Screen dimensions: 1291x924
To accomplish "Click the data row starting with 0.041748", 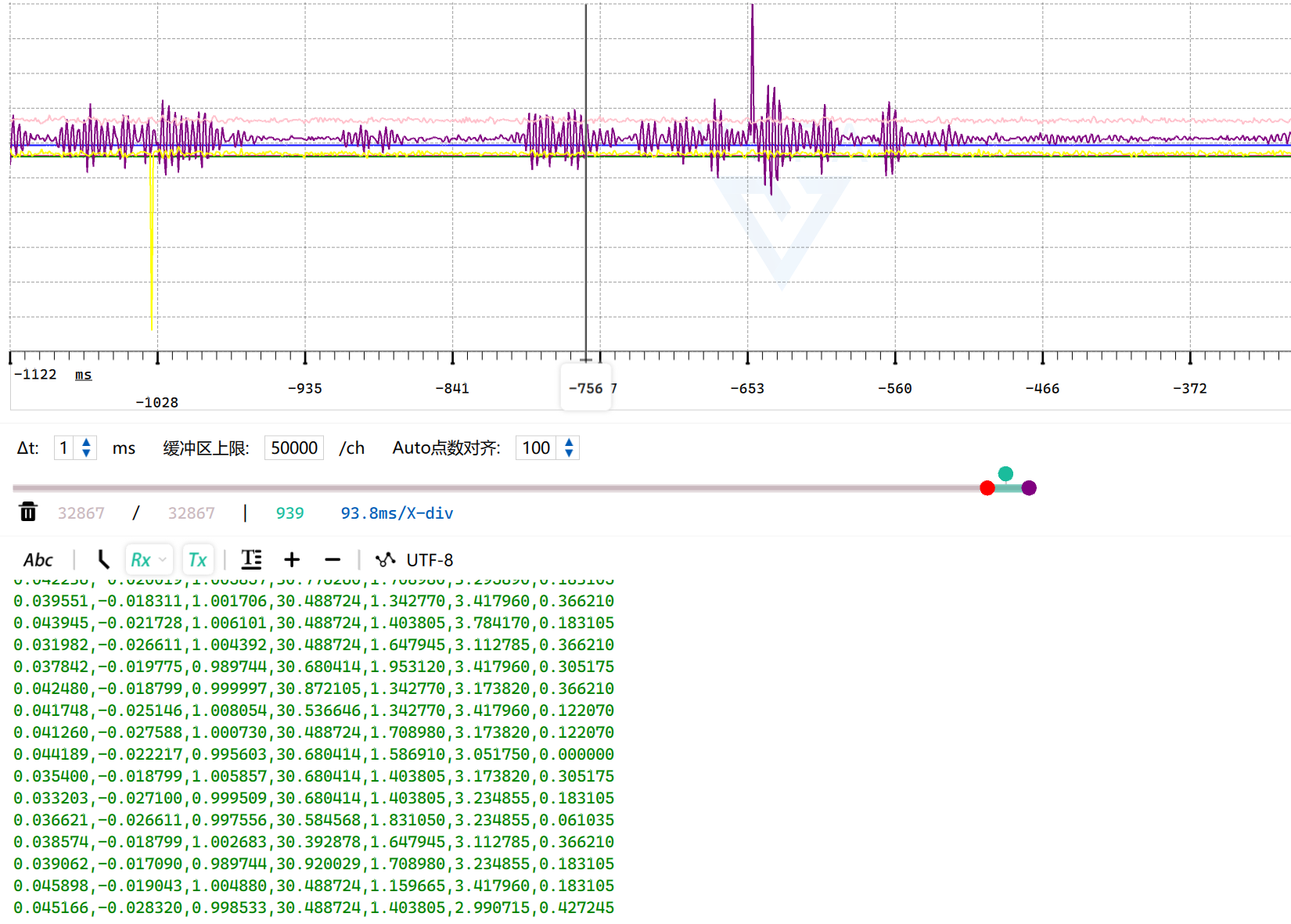I will pyautogui.click(x=314, y=710).
